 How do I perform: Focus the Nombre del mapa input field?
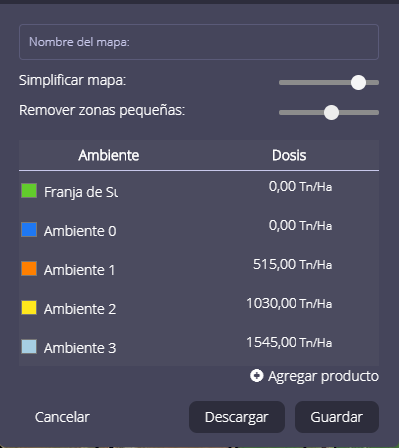pyautogui.click(x=199, y=42)
